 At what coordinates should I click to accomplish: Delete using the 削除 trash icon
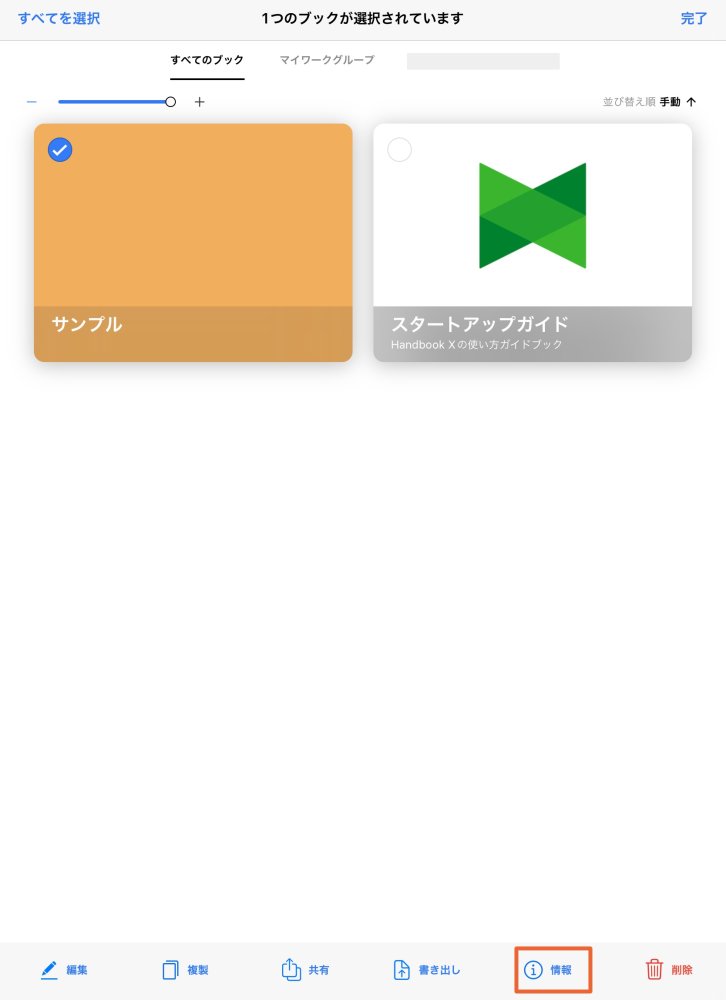tap(654, 969)
